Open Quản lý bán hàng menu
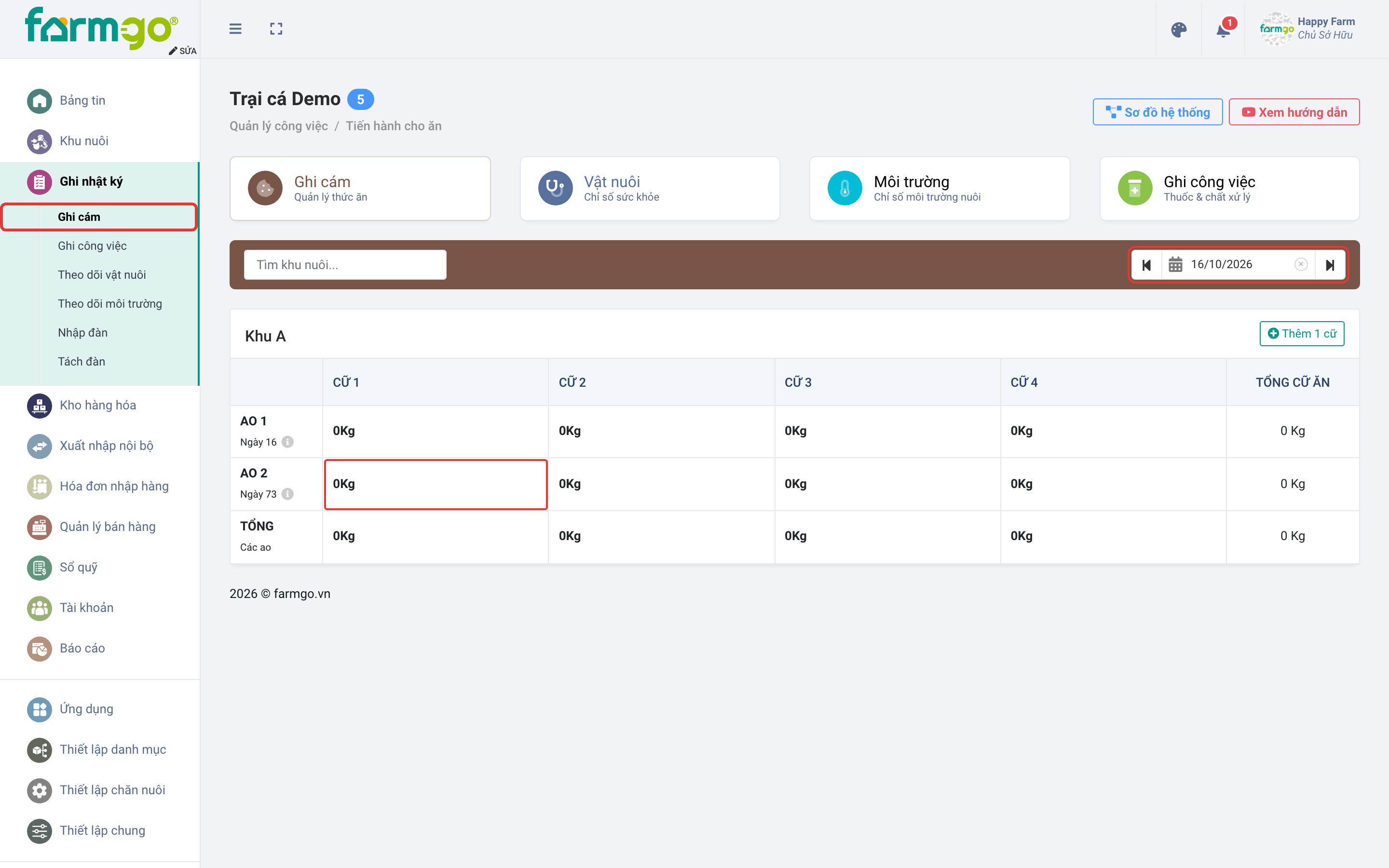This screenshot has width=1389, height=868. click(100, 527)
